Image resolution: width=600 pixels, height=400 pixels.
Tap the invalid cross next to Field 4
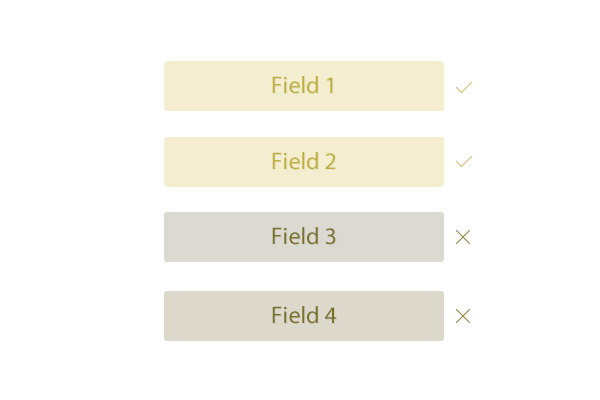click(x=463, y=316)
